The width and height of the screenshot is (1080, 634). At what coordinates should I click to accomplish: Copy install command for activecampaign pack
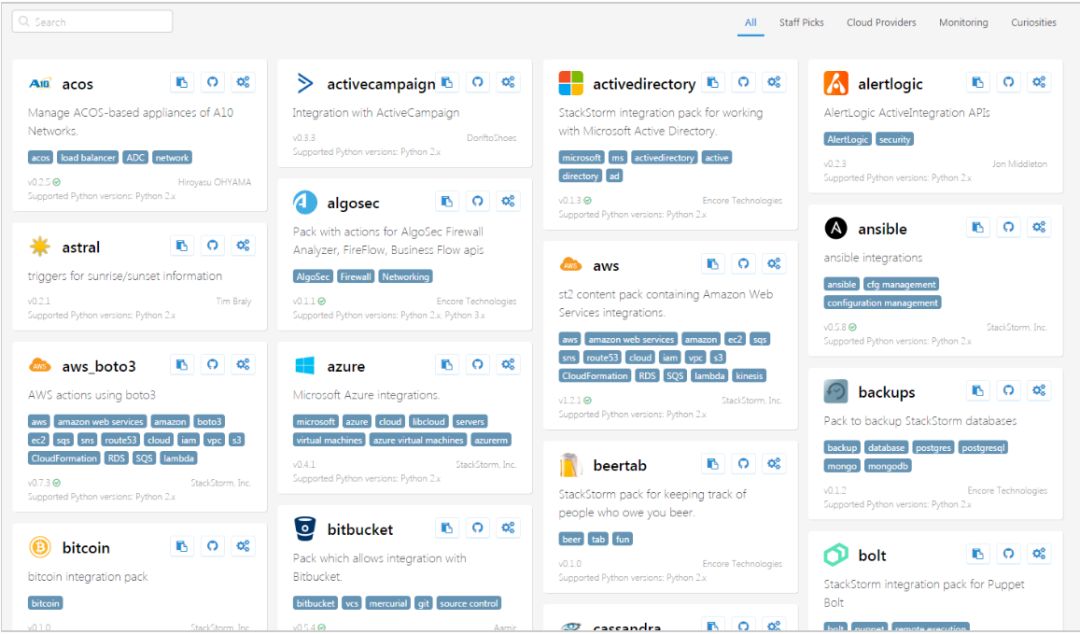pos(447,82)
